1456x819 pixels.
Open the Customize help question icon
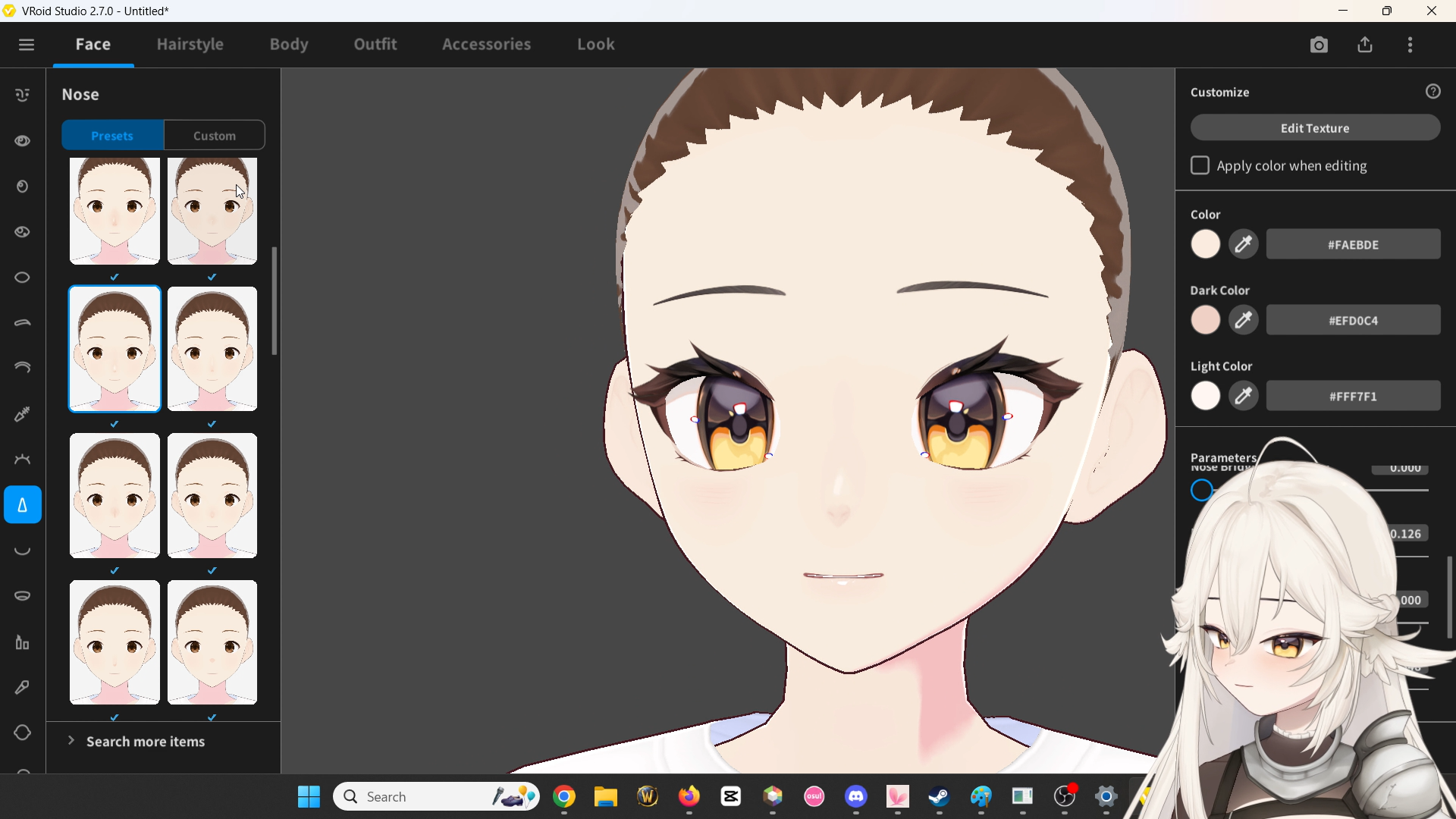click(1432, 92)
